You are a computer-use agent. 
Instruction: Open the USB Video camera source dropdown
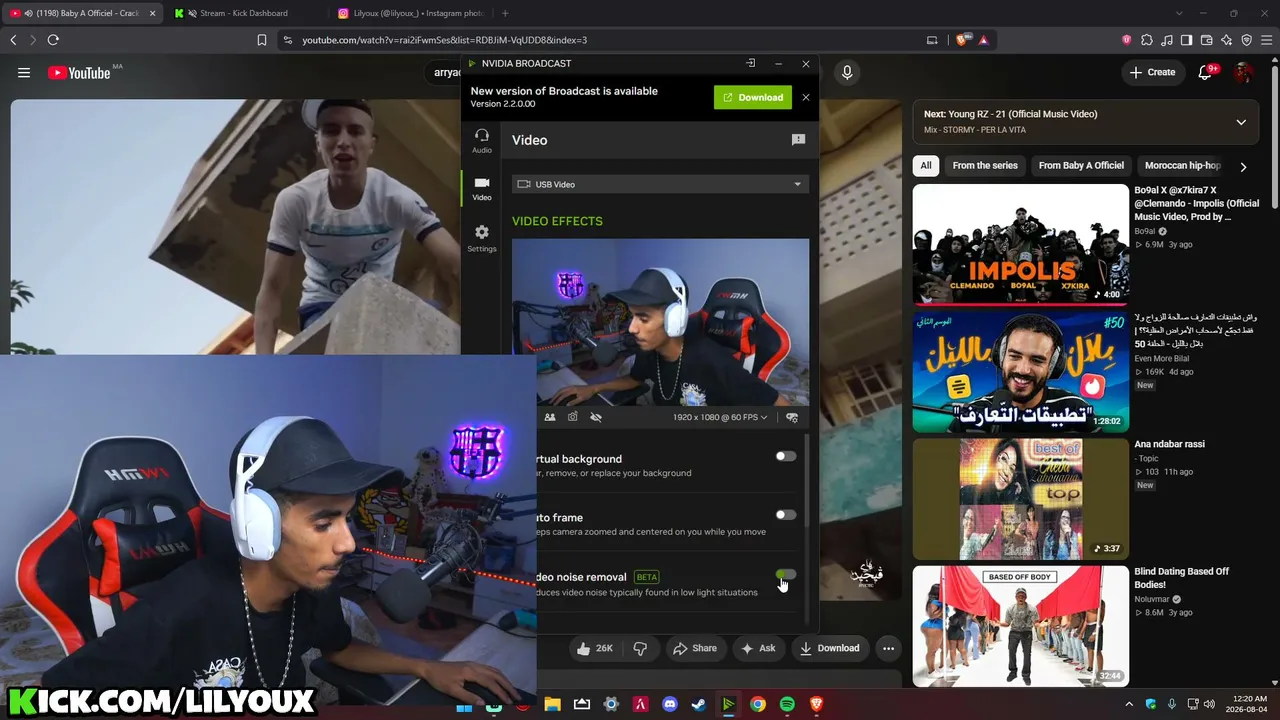click(660, 184)
